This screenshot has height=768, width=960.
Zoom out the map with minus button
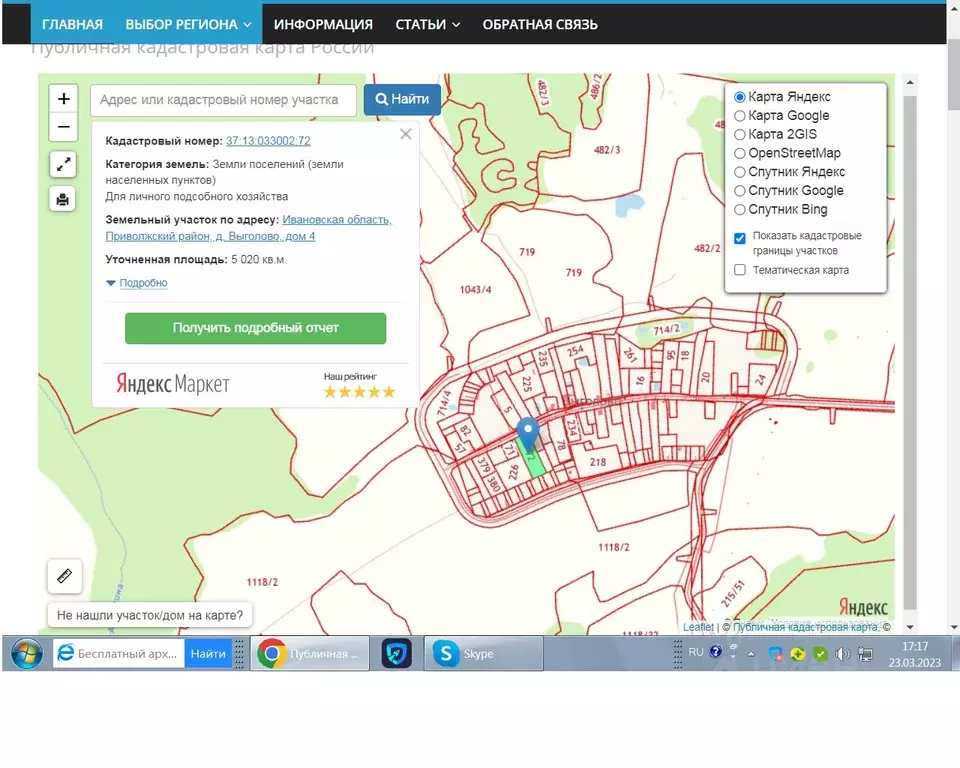pyautogui.click(x=64, y=127)
